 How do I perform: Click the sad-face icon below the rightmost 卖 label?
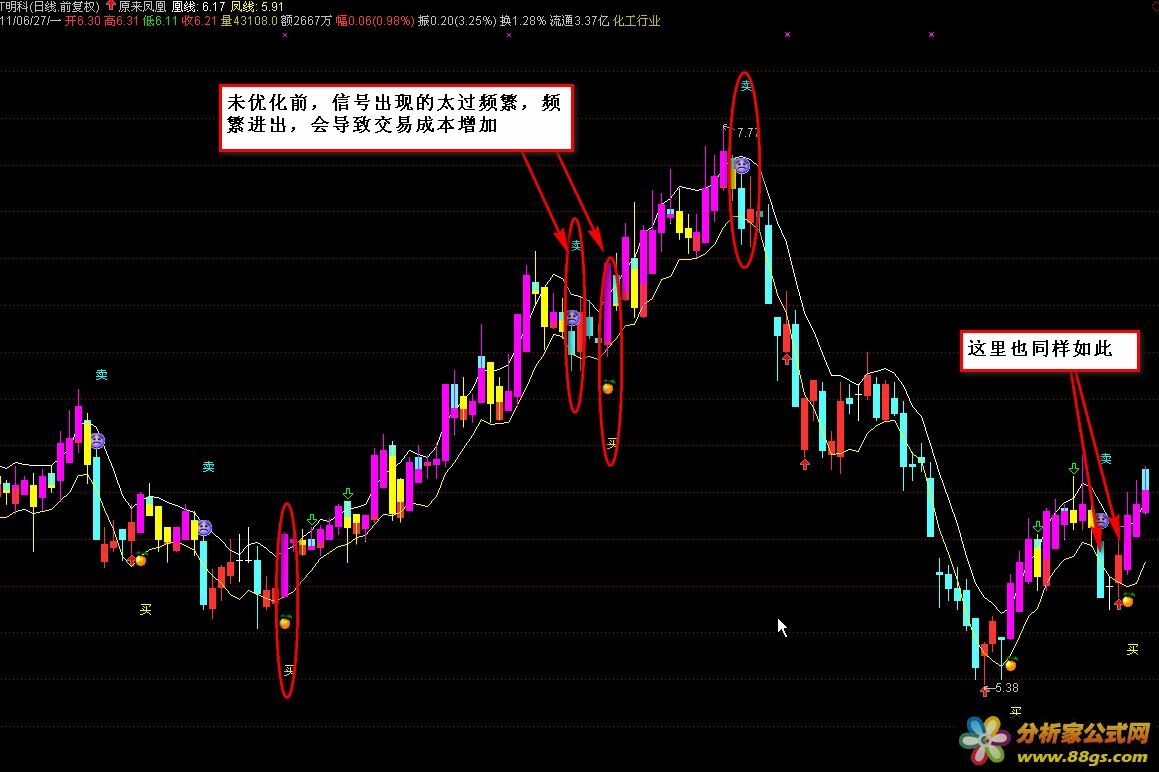coord(1101,521)
